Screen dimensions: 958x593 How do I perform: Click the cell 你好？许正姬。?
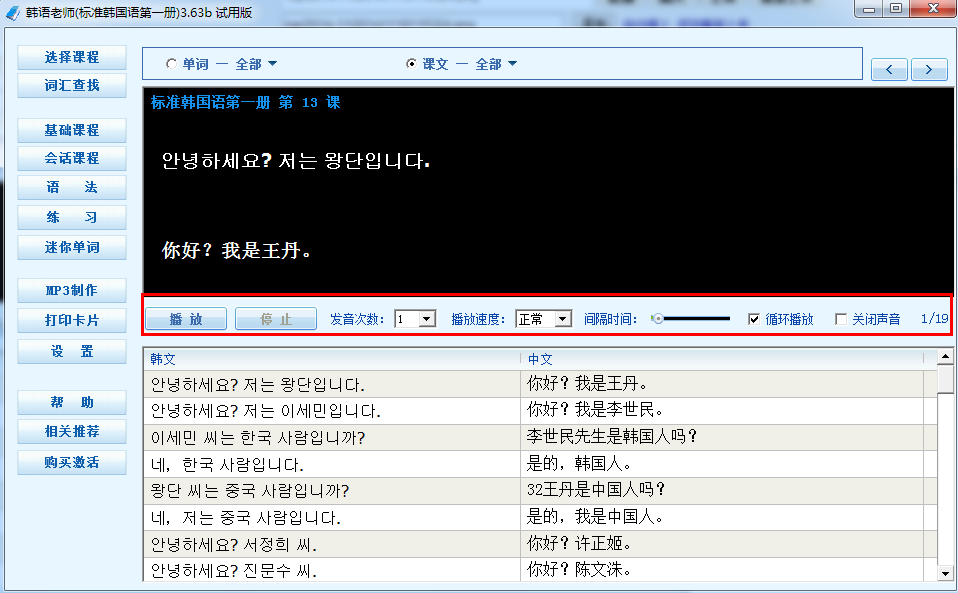(x=722, y=544)
